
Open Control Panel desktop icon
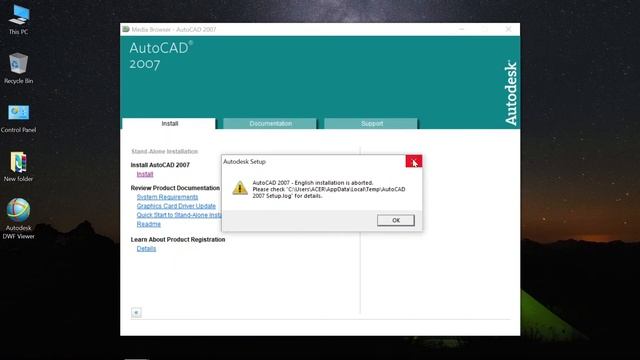(x=18, y=118)
